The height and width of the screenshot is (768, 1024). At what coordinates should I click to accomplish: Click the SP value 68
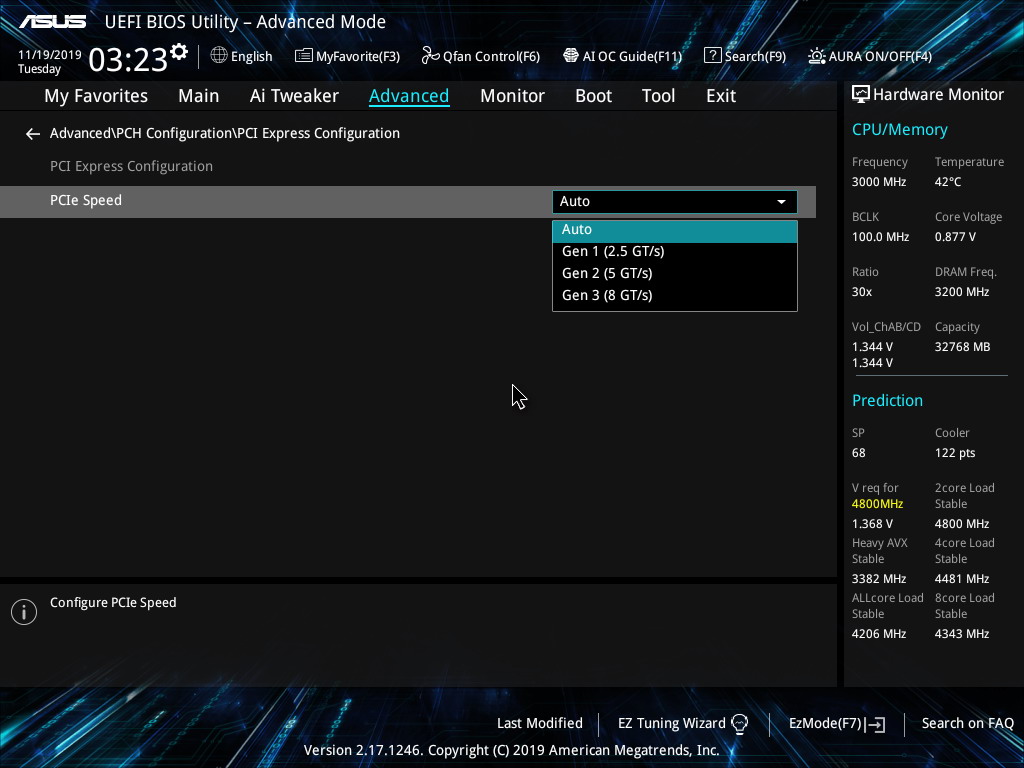point(858,453)
